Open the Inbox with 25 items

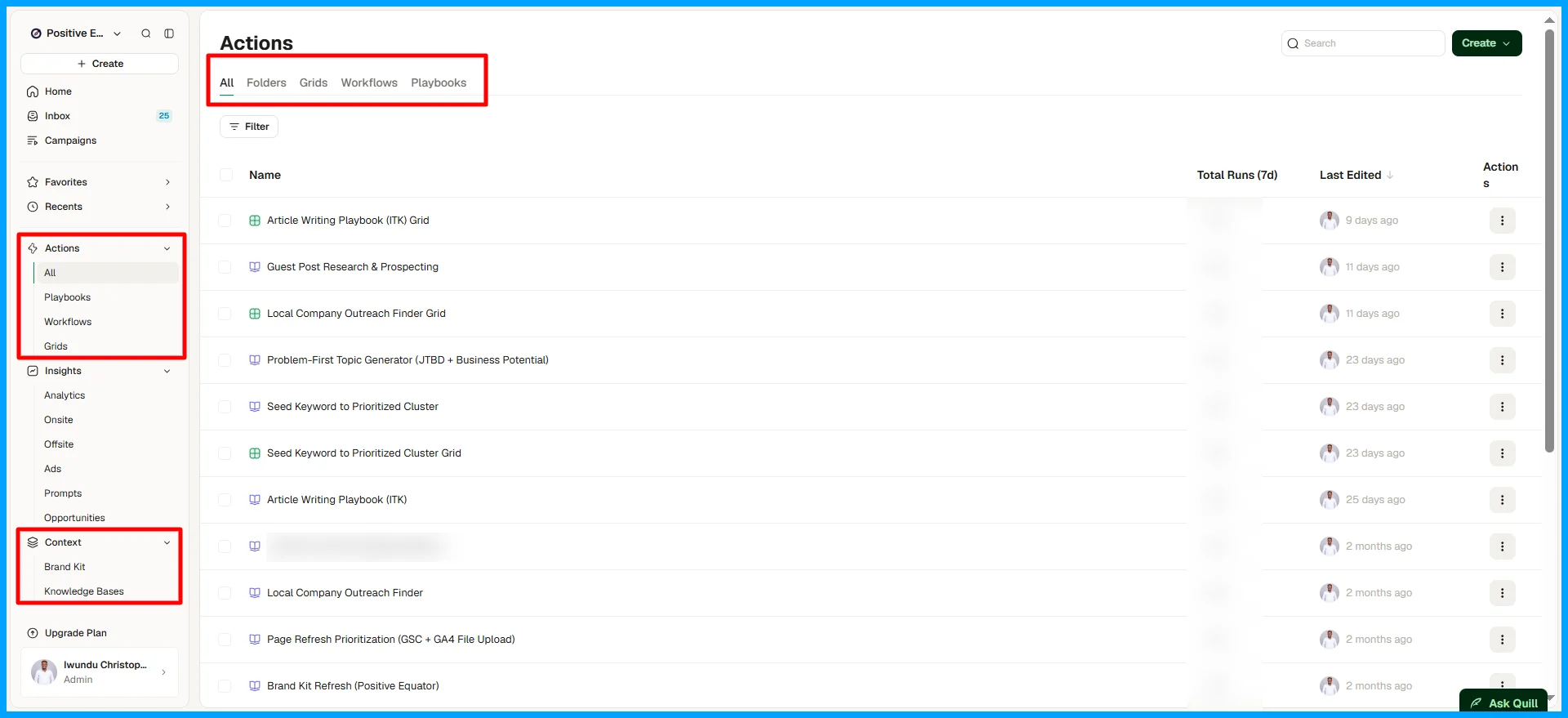coord(99,116)
